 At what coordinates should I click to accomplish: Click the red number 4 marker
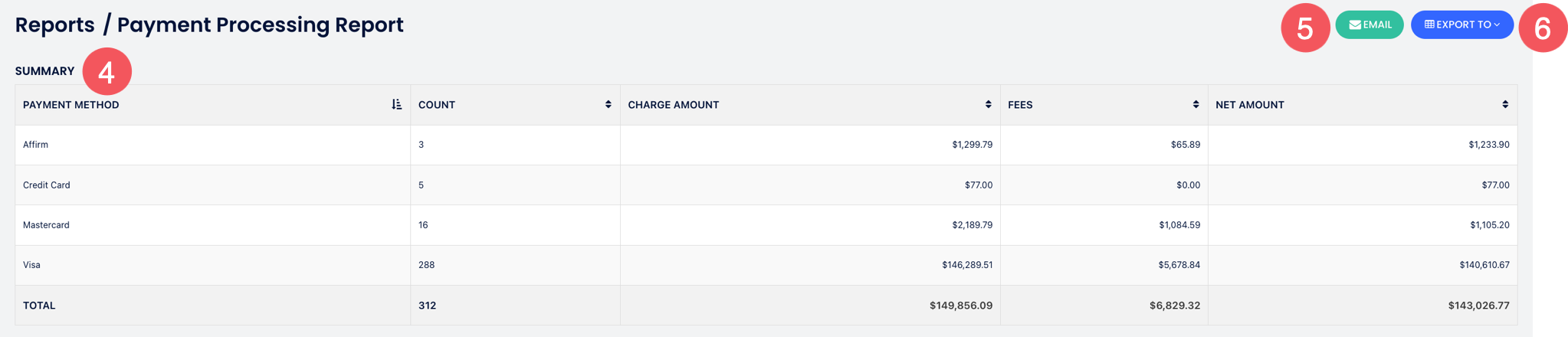pos(107,72)
